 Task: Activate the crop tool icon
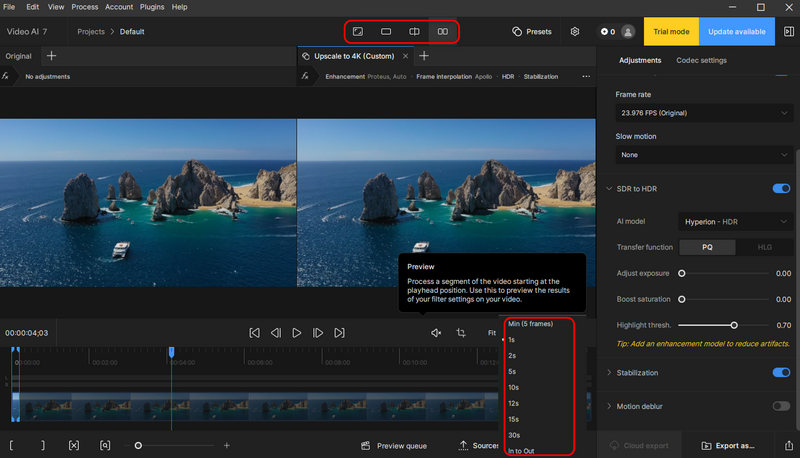(462, 333)
